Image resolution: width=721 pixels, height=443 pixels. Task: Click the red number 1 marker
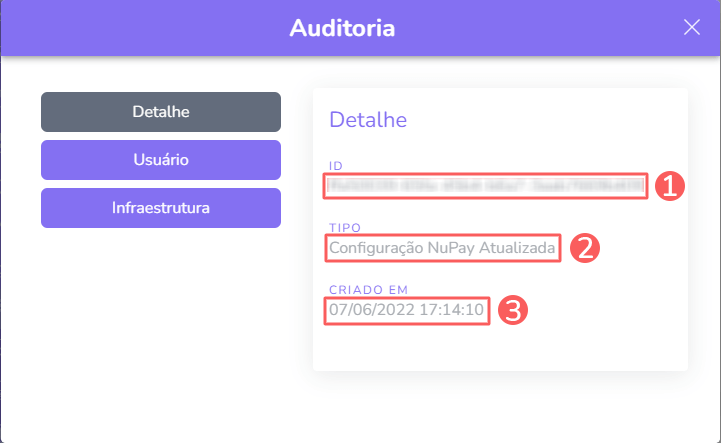pos(669,186)
